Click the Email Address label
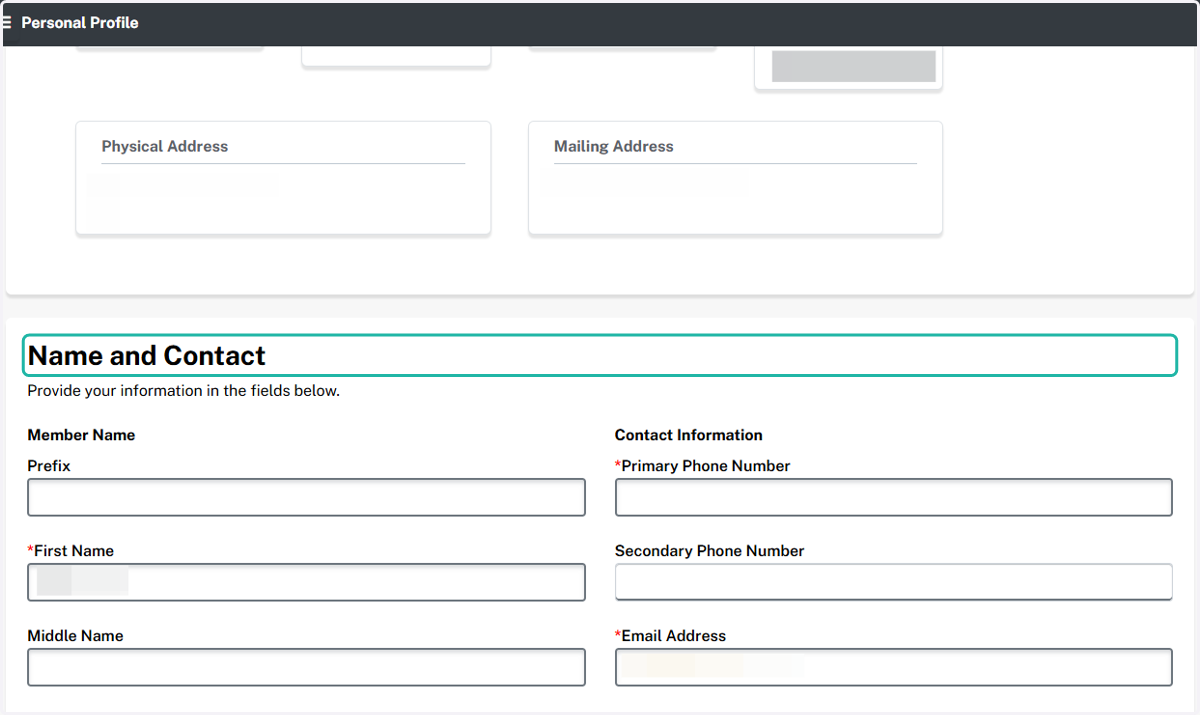Image resolution: width=1200 pixels, height=715 pixels. coord(671,636)
